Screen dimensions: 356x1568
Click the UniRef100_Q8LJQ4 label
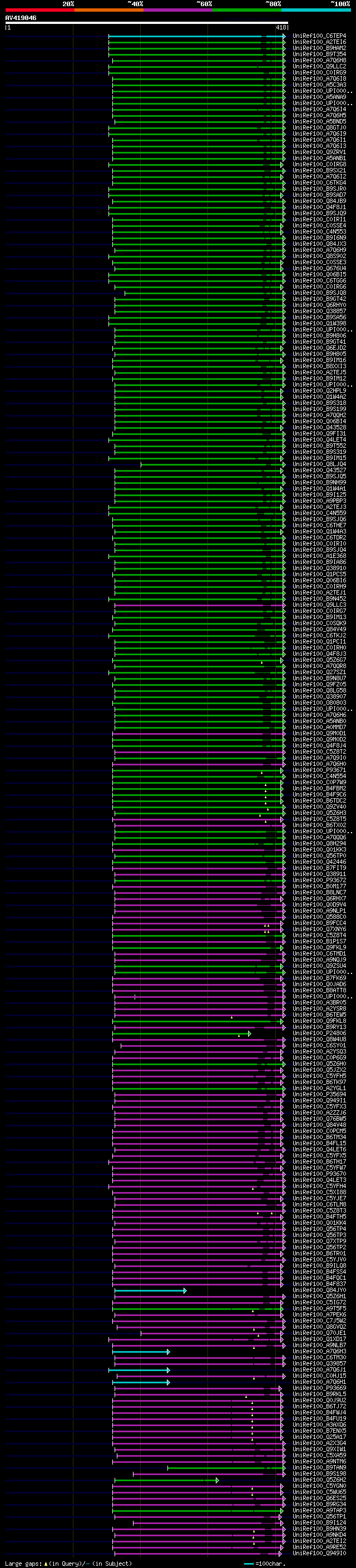[319, 464]
